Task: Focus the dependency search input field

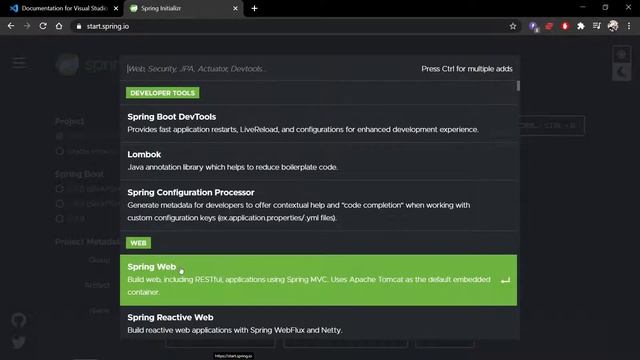Action: 269,69
